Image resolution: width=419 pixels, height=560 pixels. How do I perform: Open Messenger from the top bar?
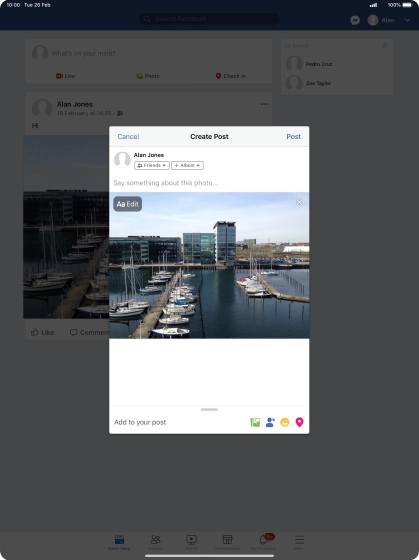pos(355,20)
